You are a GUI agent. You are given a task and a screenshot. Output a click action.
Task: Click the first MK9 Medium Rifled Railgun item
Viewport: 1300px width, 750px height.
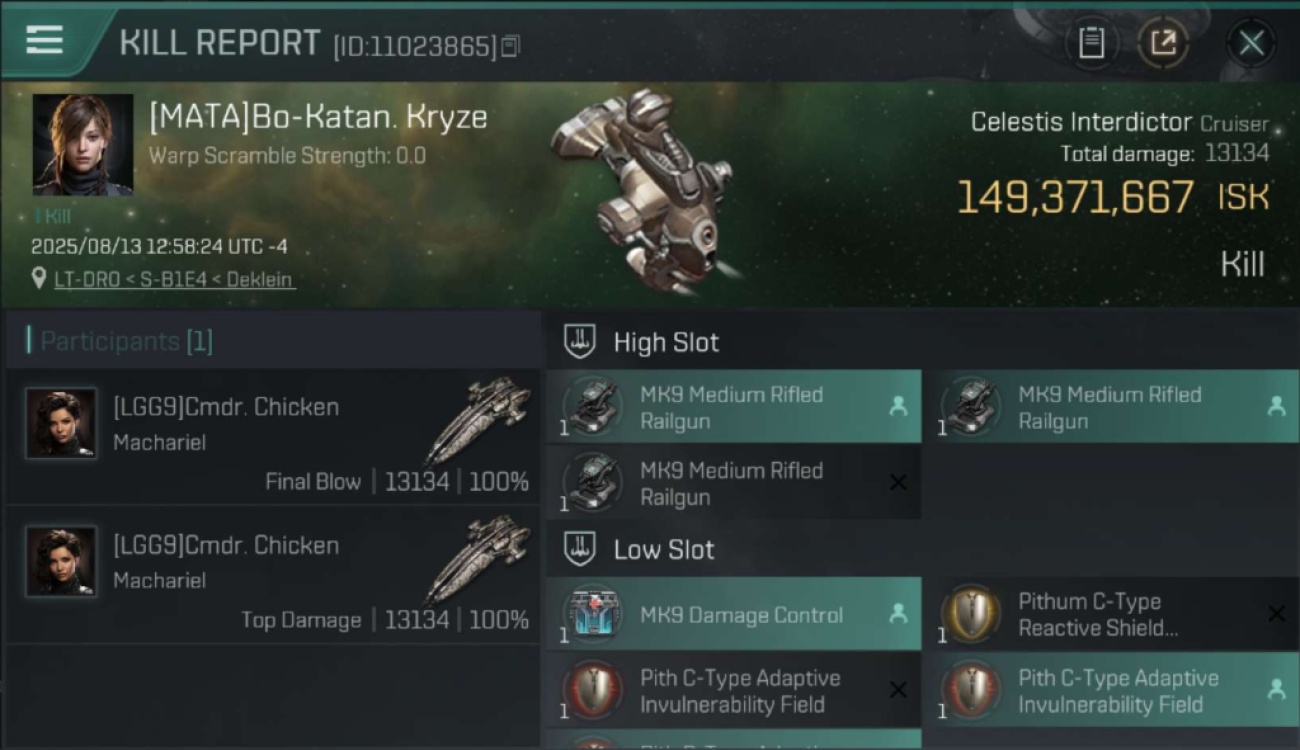(733, 407)
